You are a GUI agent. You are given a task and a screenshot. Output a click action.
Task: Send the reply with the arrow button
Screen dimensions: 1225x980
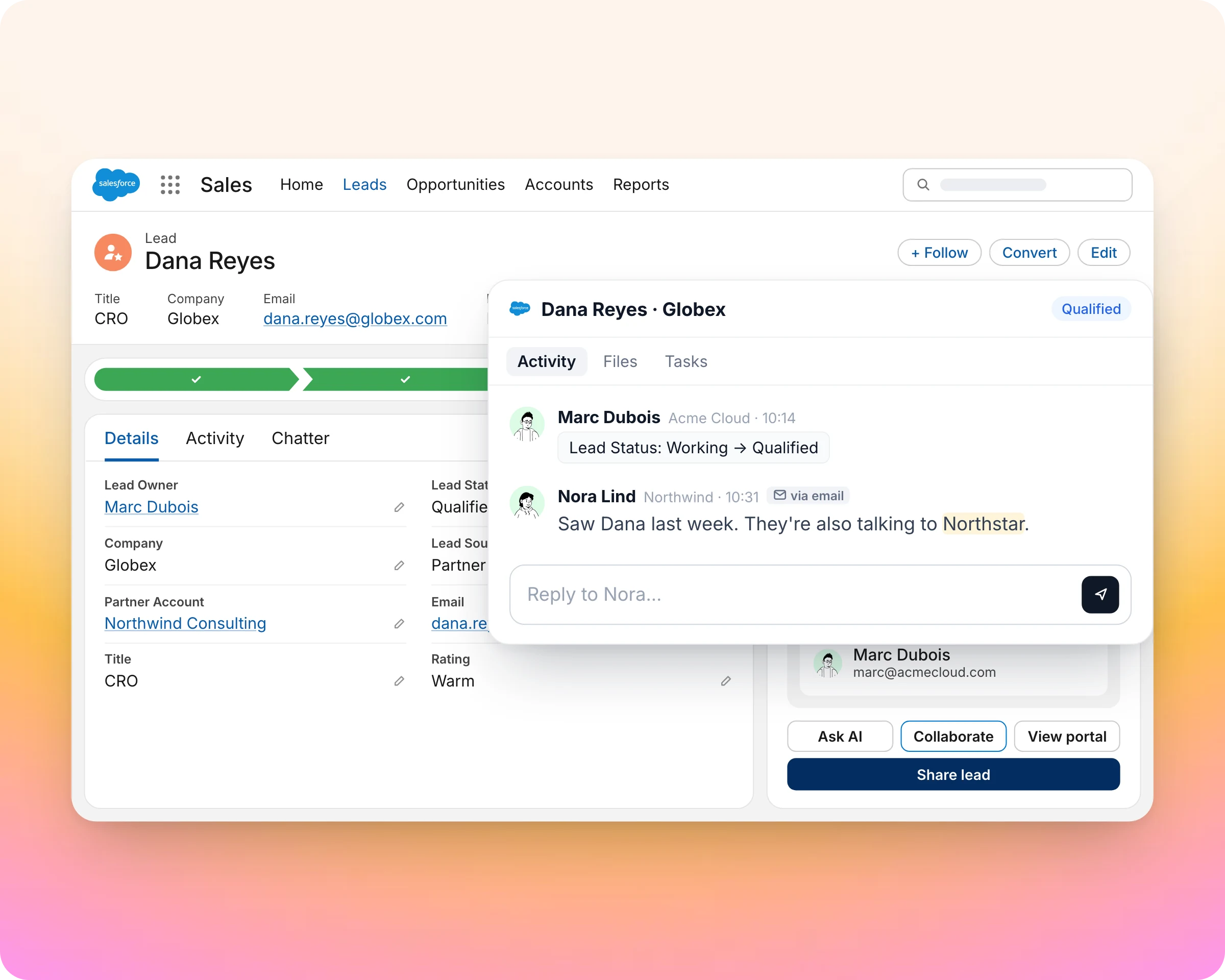(x=1100, y=594)
